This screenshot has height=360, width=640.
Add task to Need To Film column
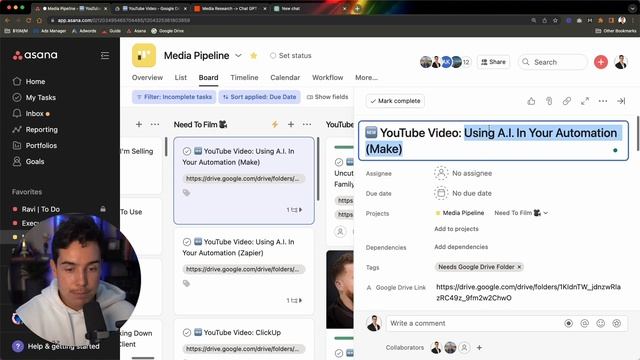click(x=291, y=124)
